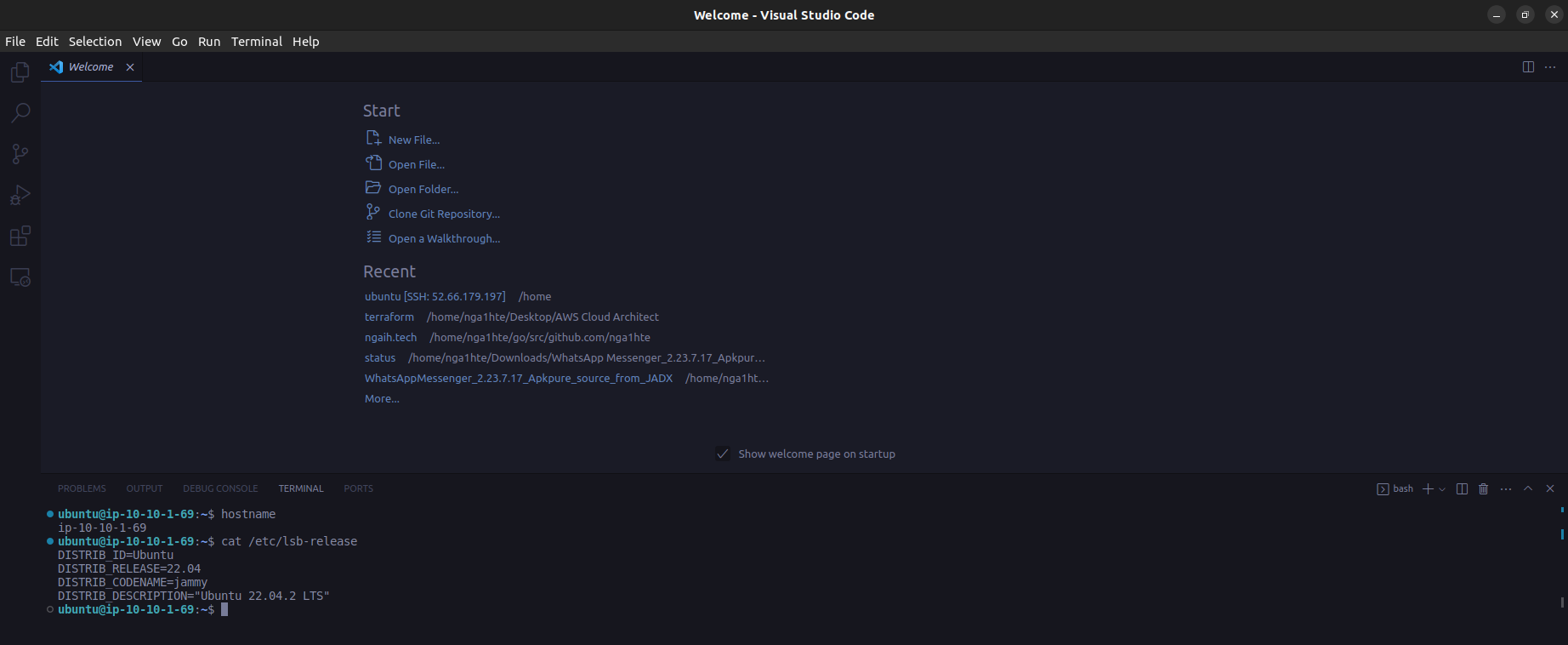Click the Open a Walkthrough list icon
Screen dimensions: 1568x645
(x=373, y=237)
